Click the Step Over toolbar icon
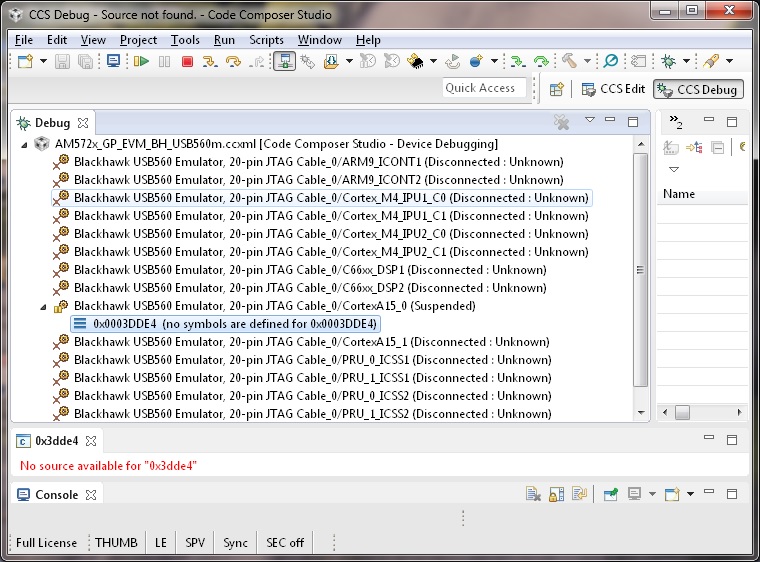This screenshot has width=760, height=562. tap(233, 62)
